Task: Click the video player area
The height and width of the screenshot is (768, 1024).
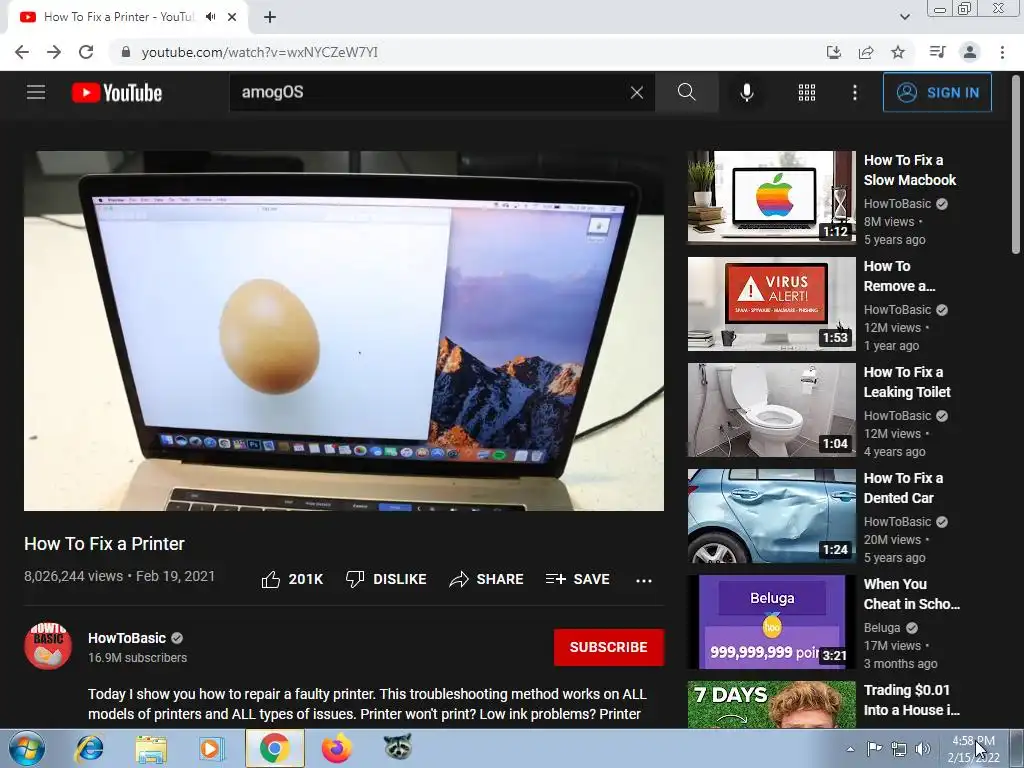Action: tap(344, 330)
